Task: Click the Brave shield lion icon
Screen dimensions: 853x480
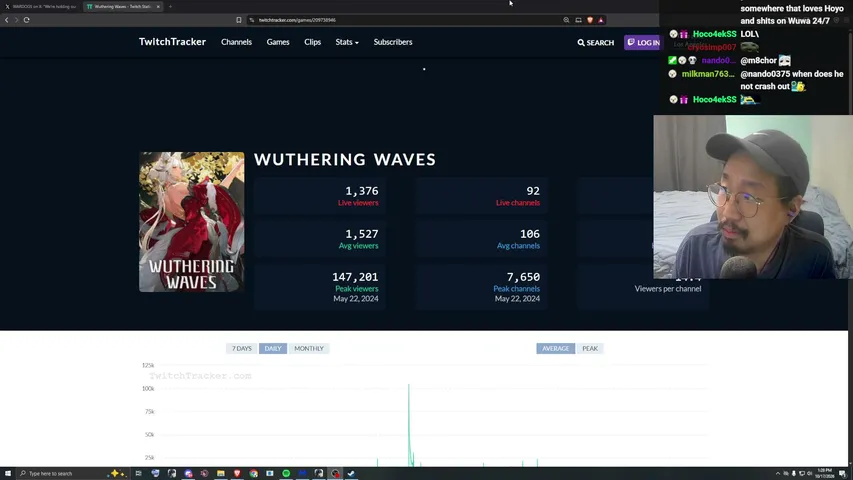Action: [x=590, y=20]
